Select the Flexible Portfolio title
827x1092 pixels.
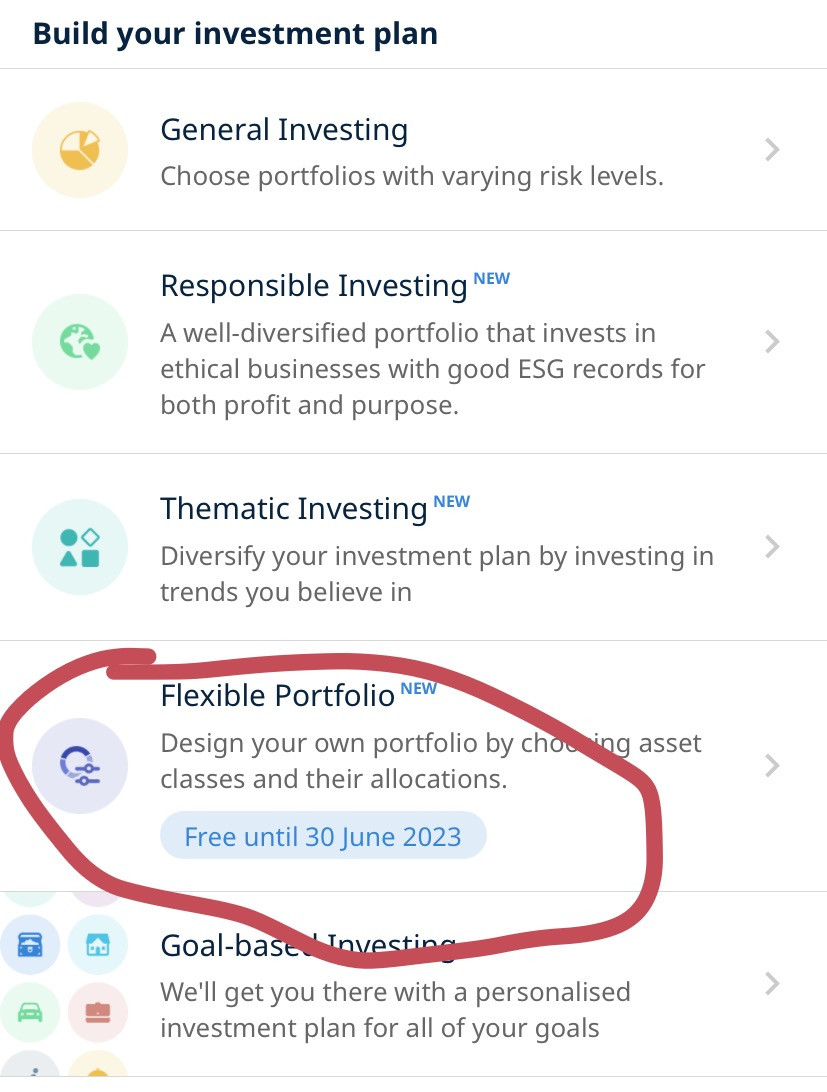tap(277, 696)
